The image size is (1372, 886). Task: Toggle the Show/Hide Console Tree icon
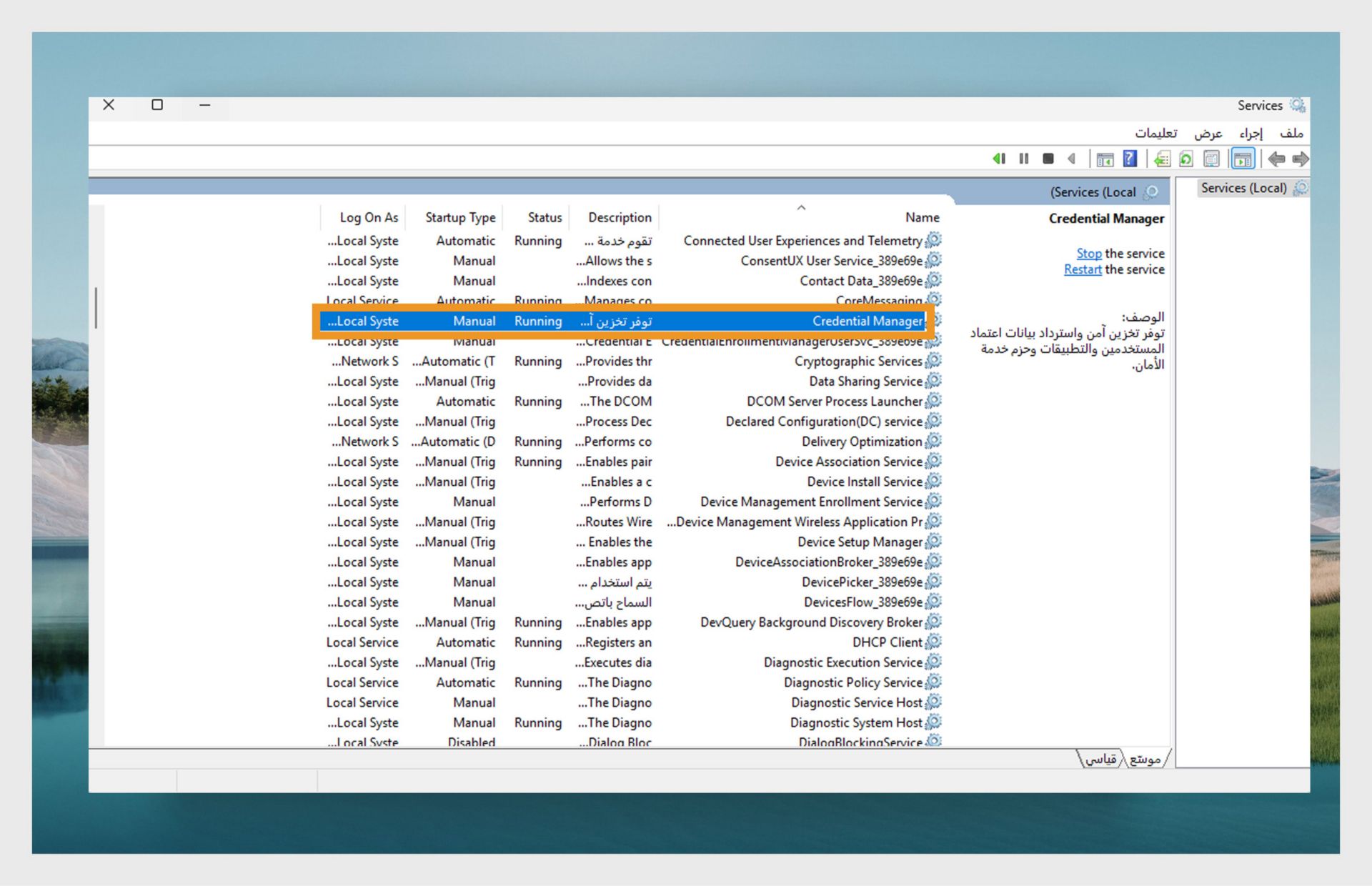click(x=1243, y=159)
